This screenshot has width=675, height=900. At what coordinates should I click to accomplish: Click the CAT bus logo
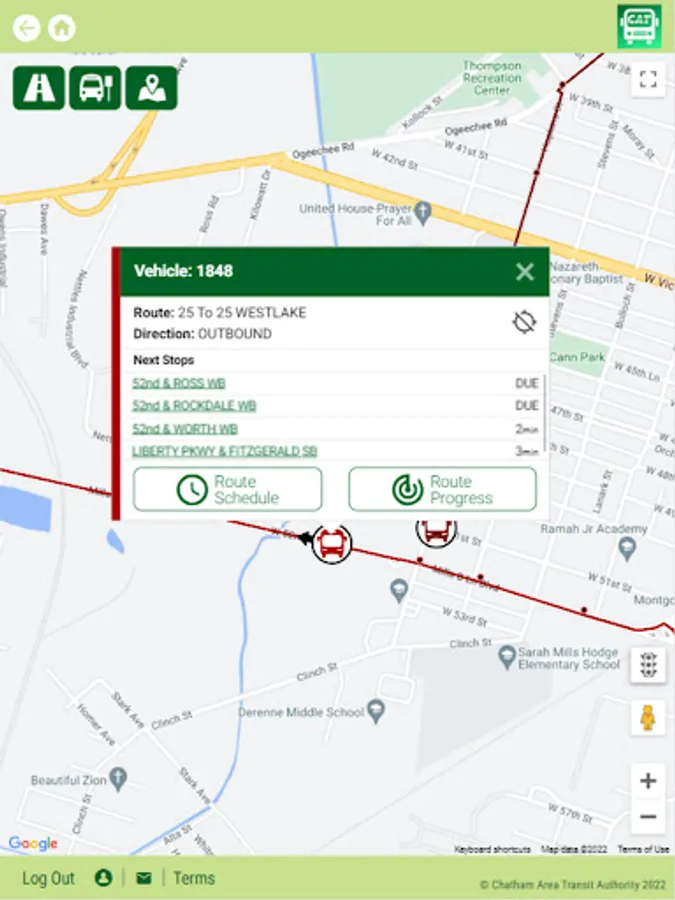click(639, 26)
